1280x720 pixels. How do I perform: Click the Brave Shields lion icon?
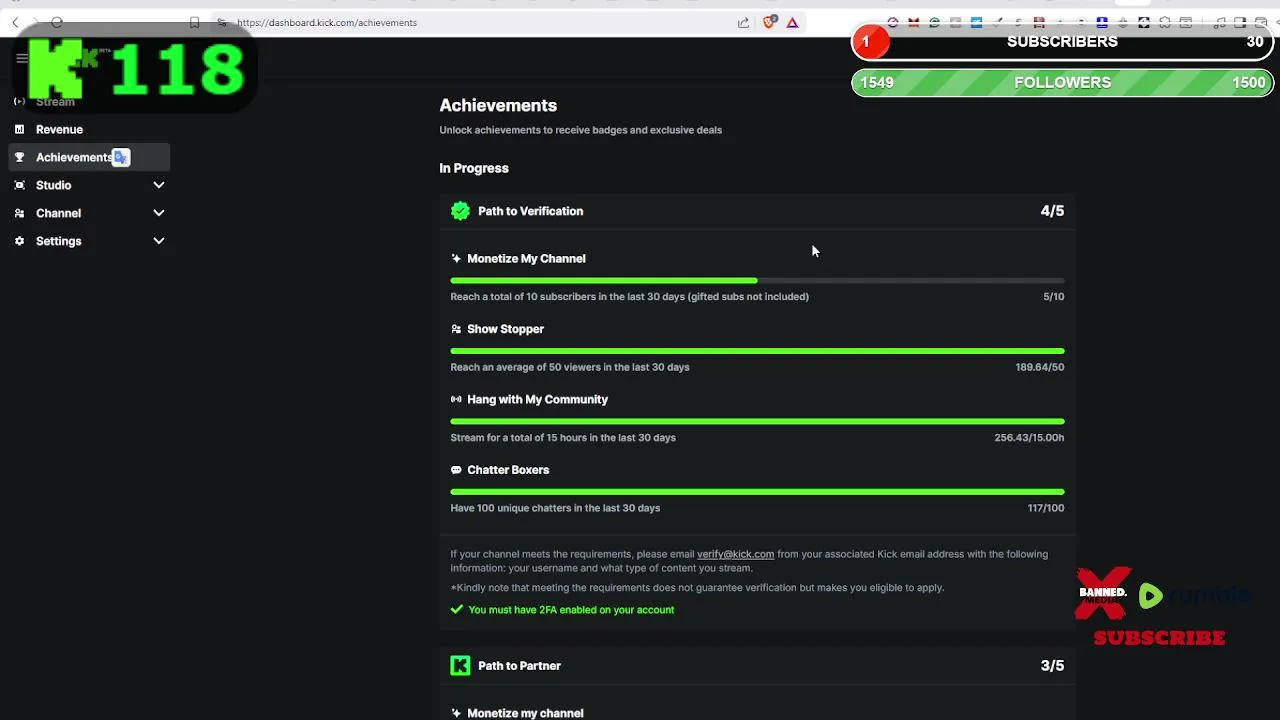(x=769, y=22)
